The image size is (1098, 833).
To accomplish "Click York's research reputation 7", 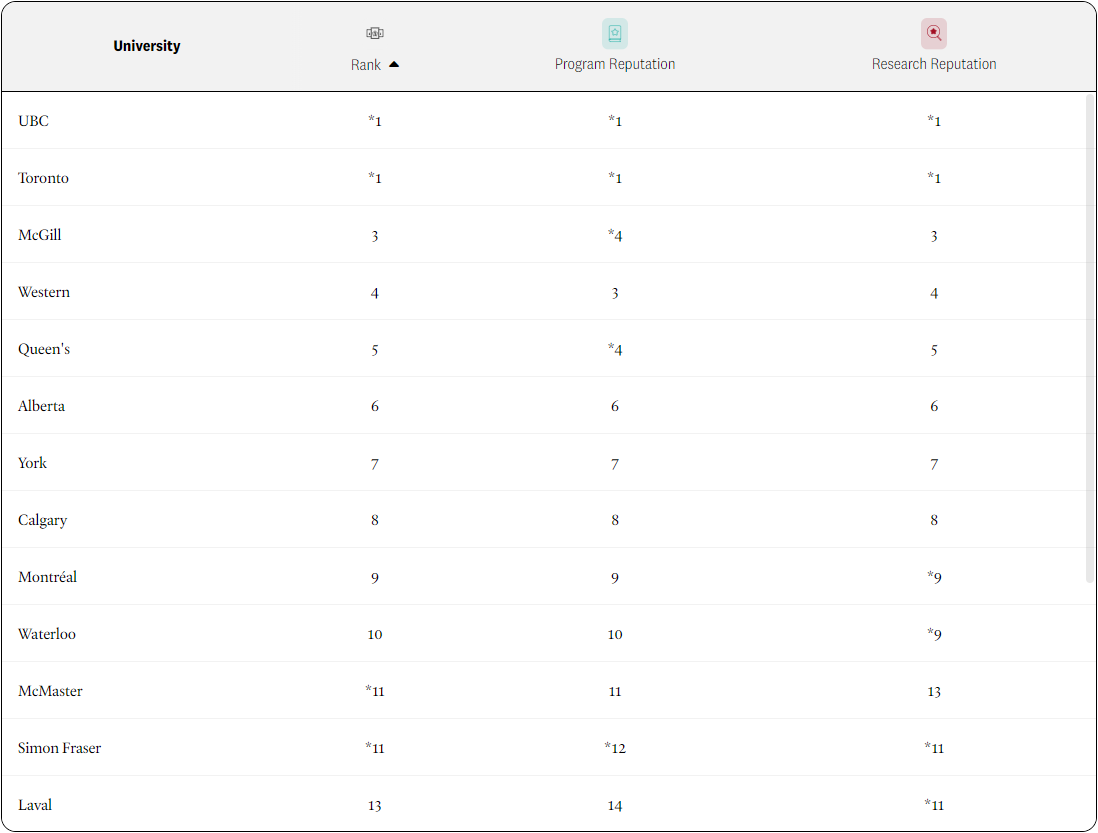I will click(x=934, y=464).
